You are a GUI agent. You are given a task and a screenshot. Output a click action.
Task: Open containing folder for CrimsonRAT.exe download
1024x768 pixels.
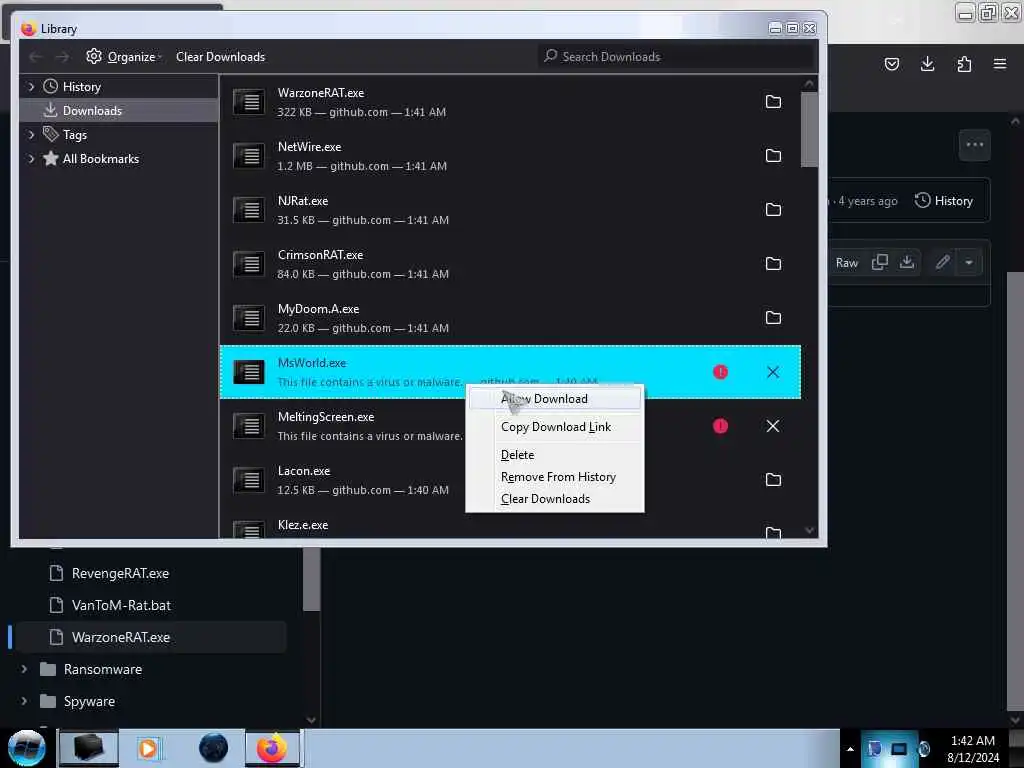point(773,264)
